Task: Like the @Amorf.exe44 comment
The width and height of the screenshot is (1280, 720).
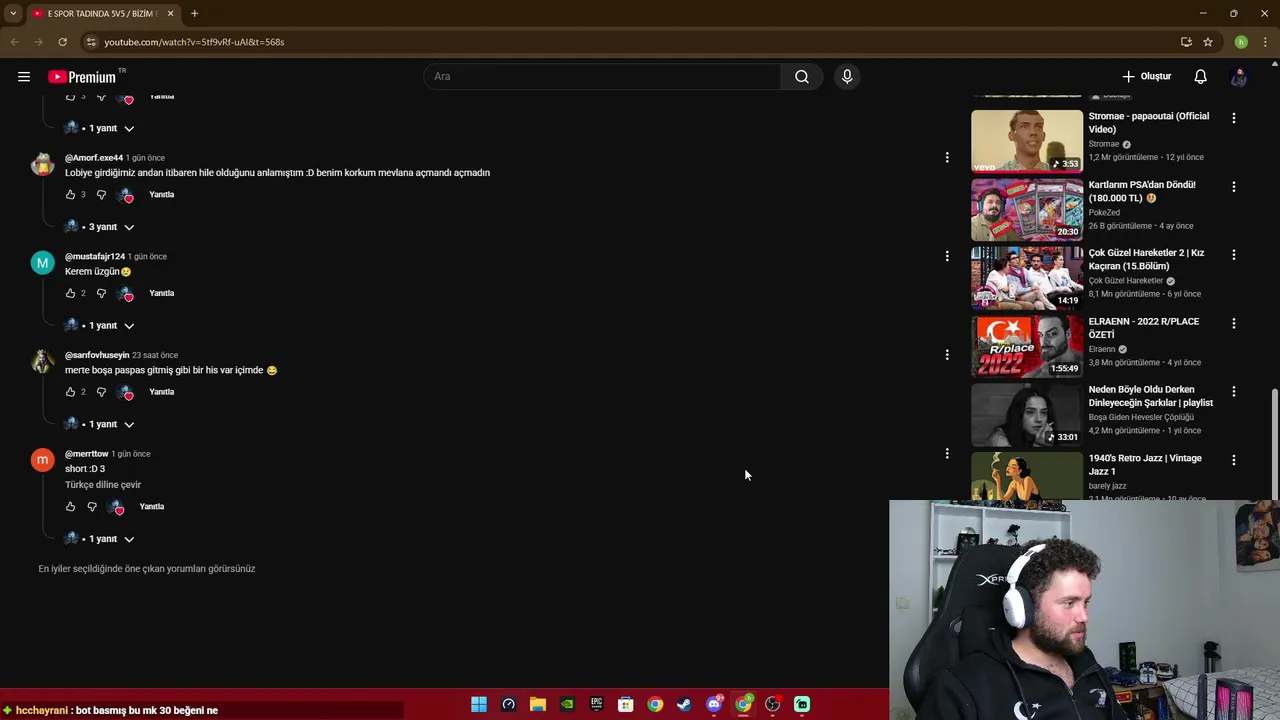Action: coord(70,195)
